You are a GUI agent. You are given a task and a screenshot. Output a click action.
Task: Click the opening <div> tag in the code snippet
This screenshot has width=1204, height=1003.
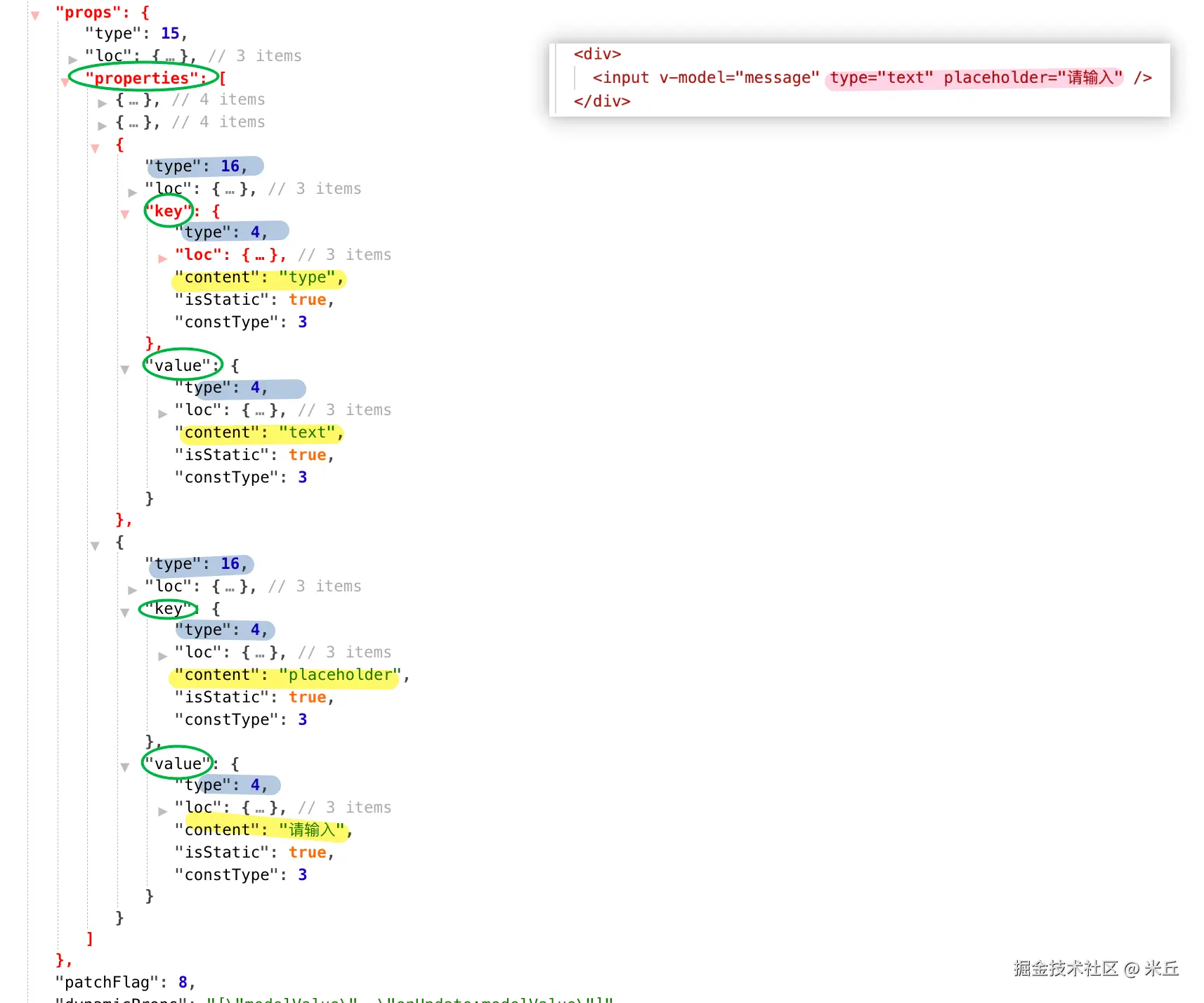tap(597, 54)
